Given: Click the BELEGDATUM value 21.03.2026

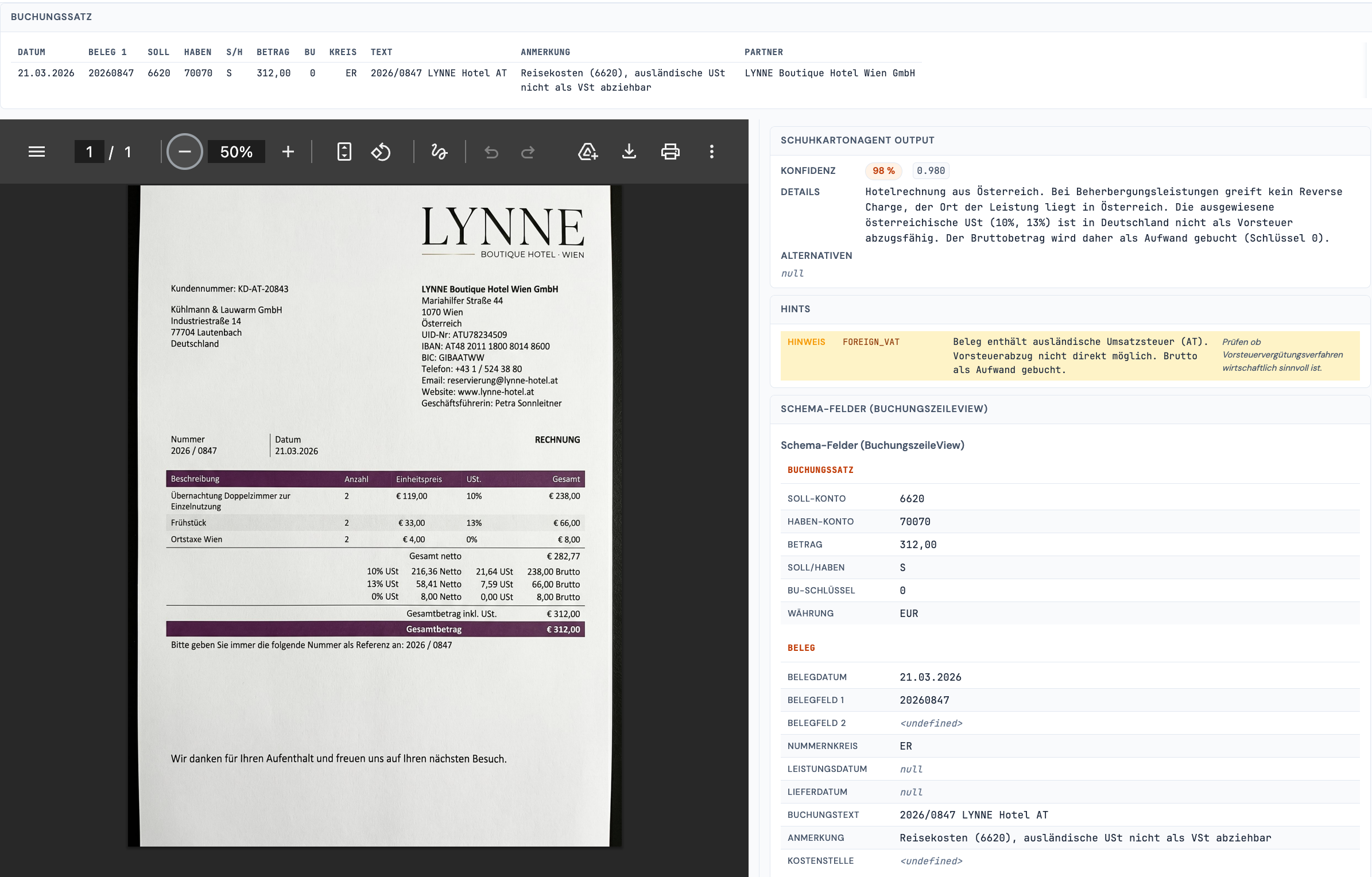Looking at the screenshot, I should coord(931,677).
